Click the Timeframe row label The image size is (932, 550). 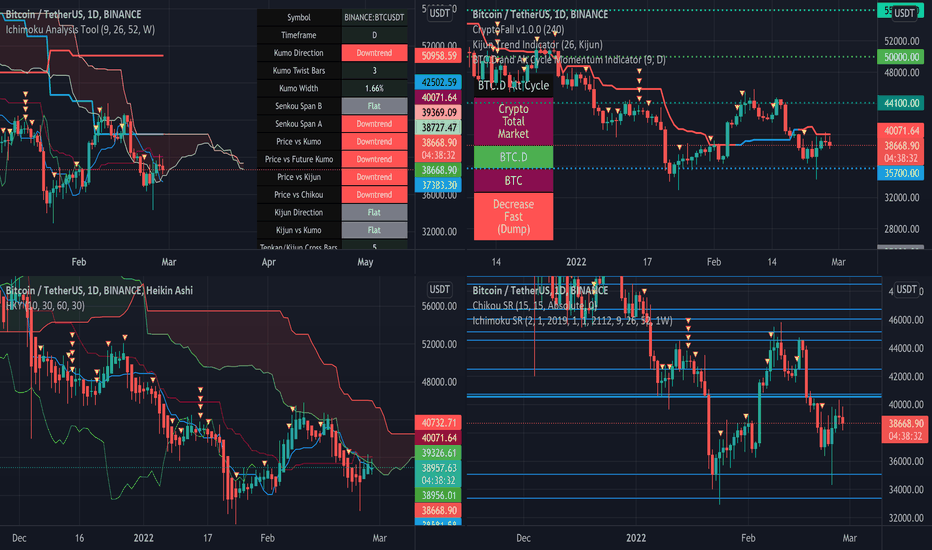pyautogui.click(x=299, y=35)
